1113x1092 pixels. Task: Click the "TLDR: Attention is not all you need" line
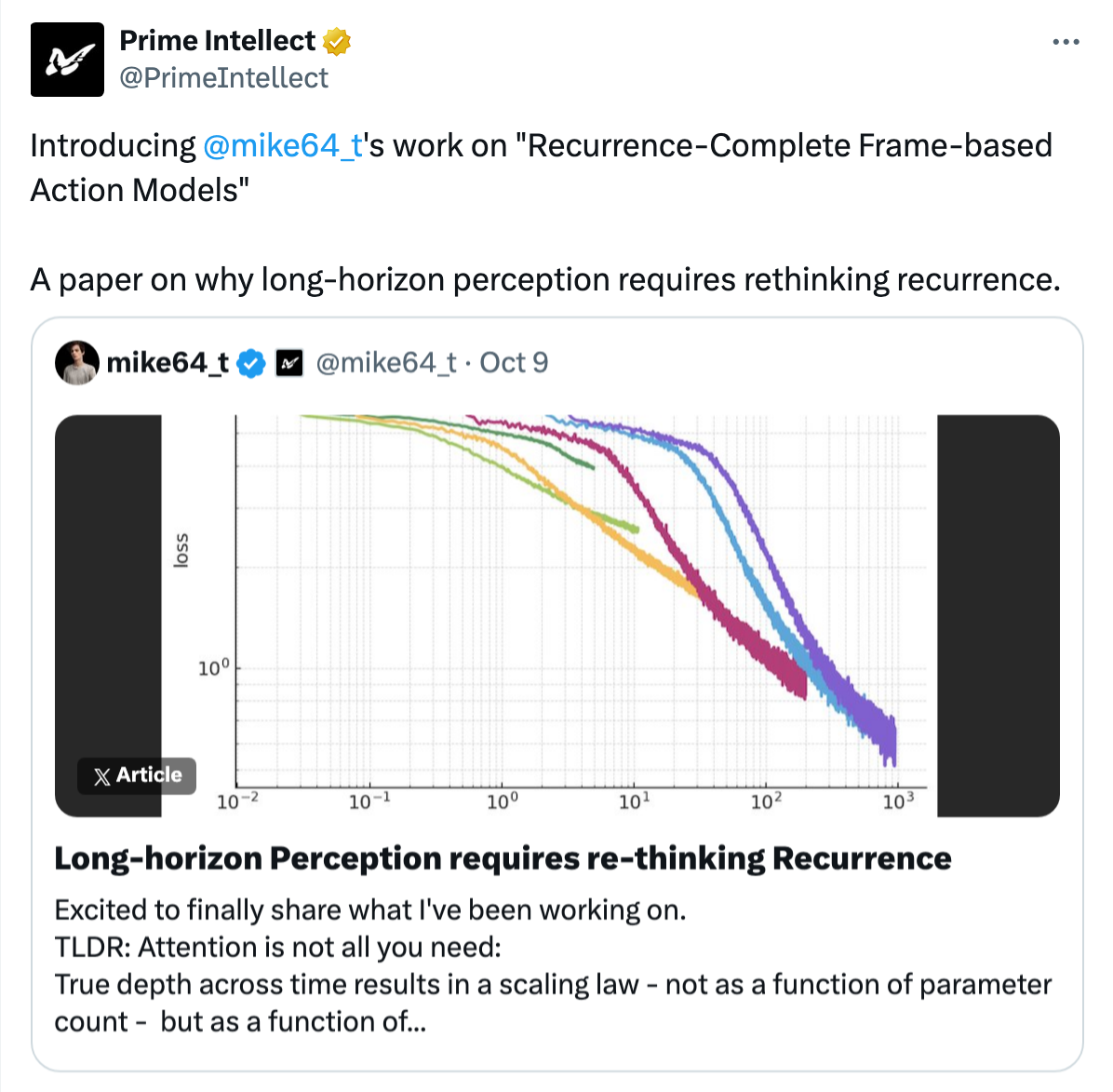click(277, 947)
